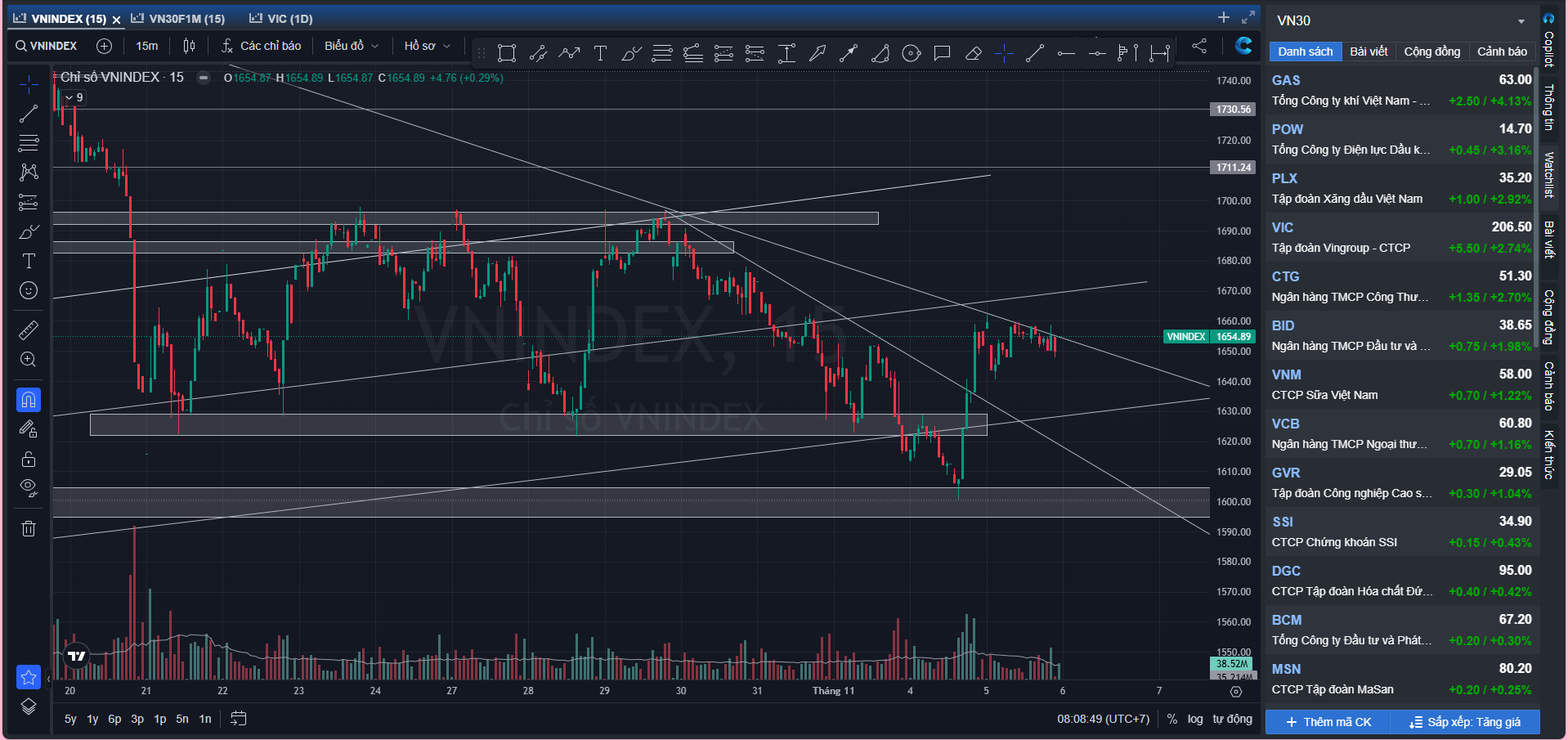This screenshot has width=1568, height=740.
Task: Close the VNINDEX (15) chart tab
Action: coord(116,19)
